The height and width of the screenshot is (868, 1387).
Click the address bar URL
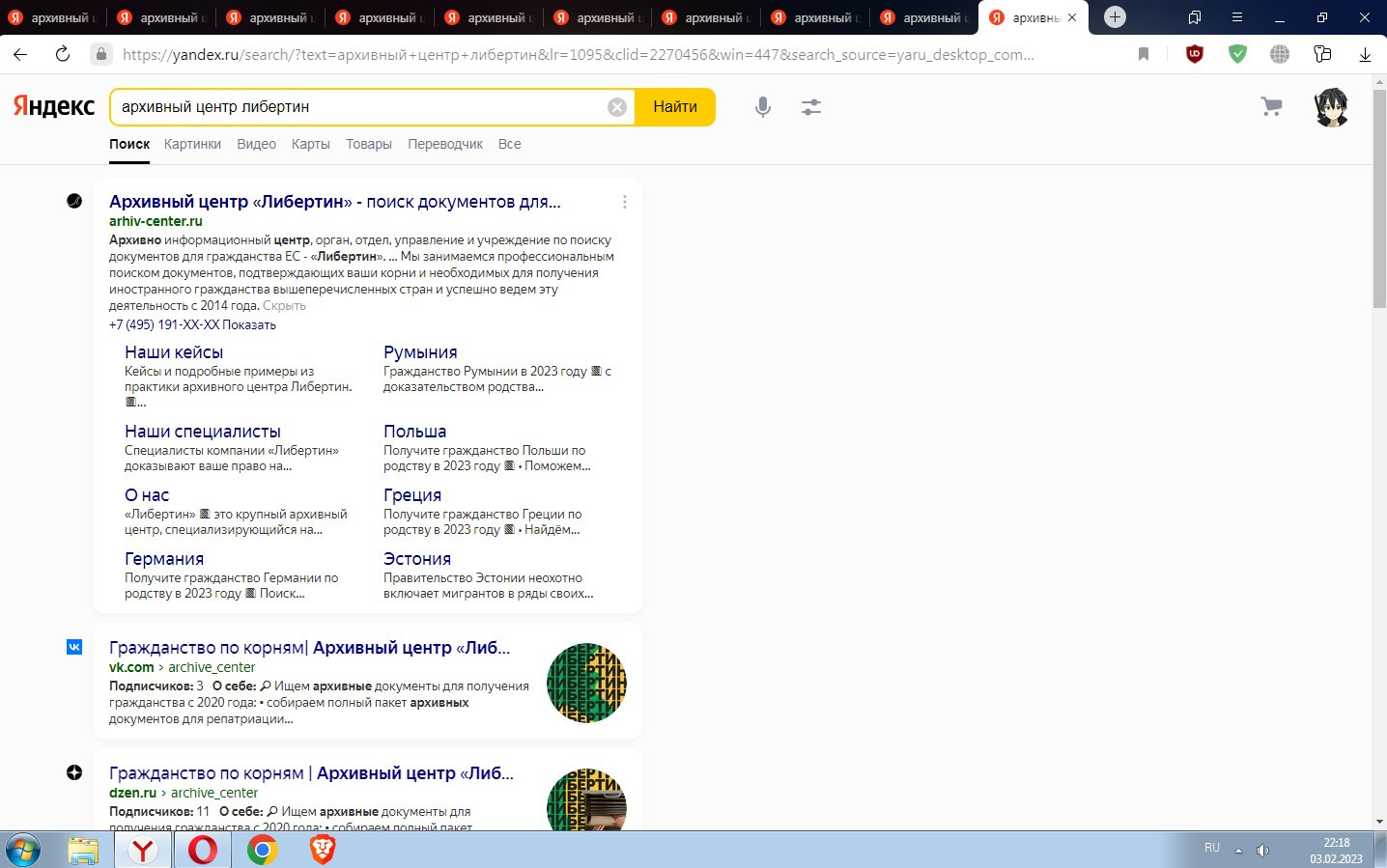(x=579, y=55)
